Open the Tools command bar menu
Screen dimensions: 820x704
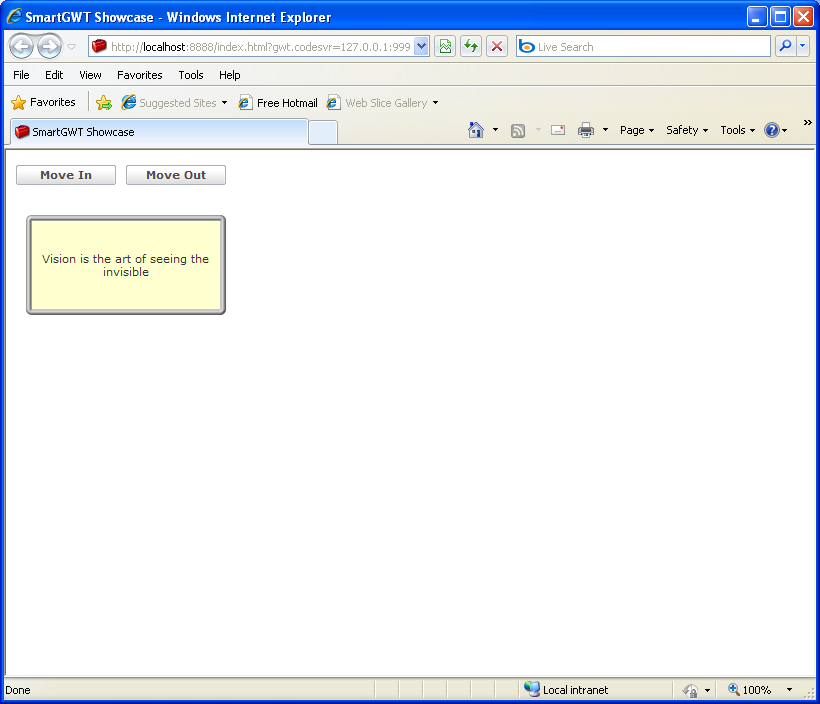coord(737,130)
